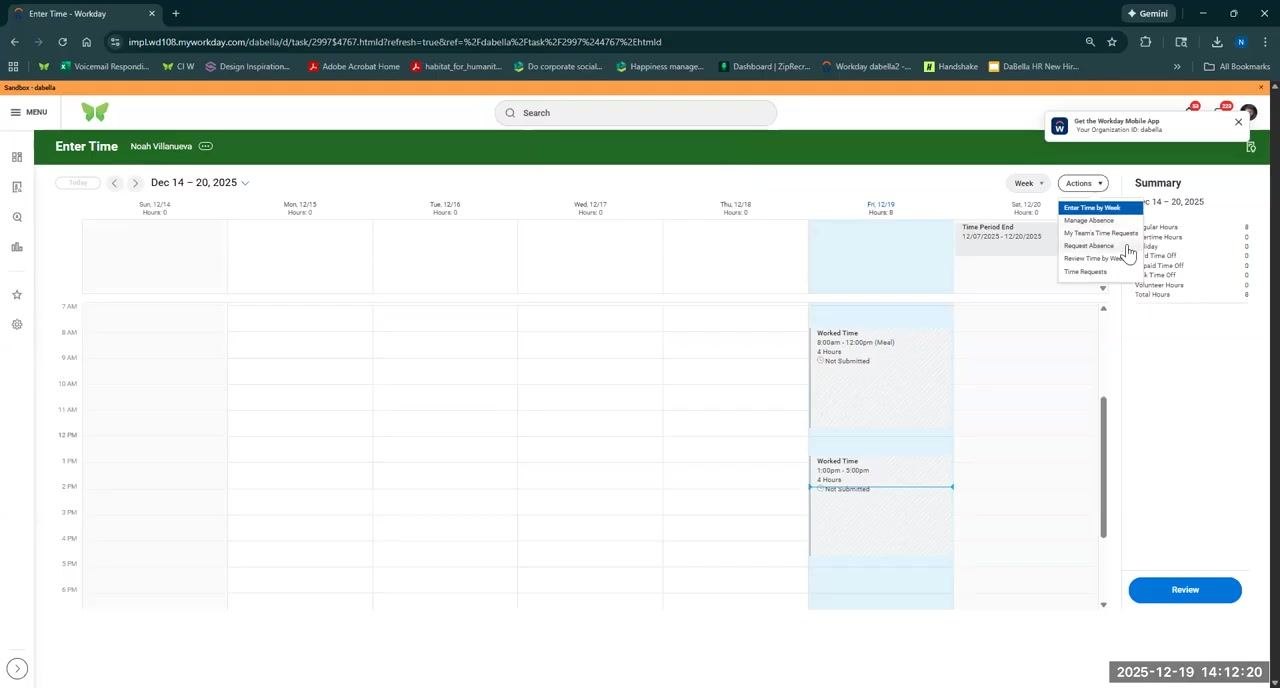Image resolution: width=1280 pixels, height=688 pixels.
Task: Go back in Chrome history
Action: (x=14, y=42)
